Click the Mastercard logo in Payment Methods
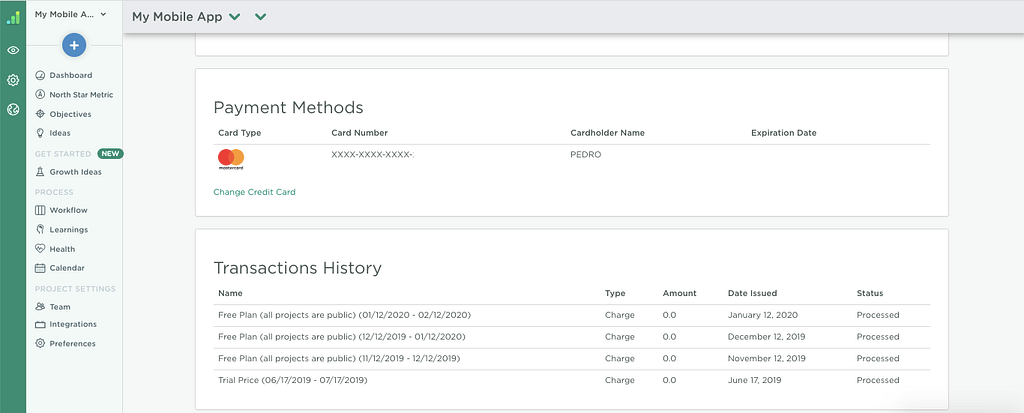1024x413 pixels. coord(231,159)
